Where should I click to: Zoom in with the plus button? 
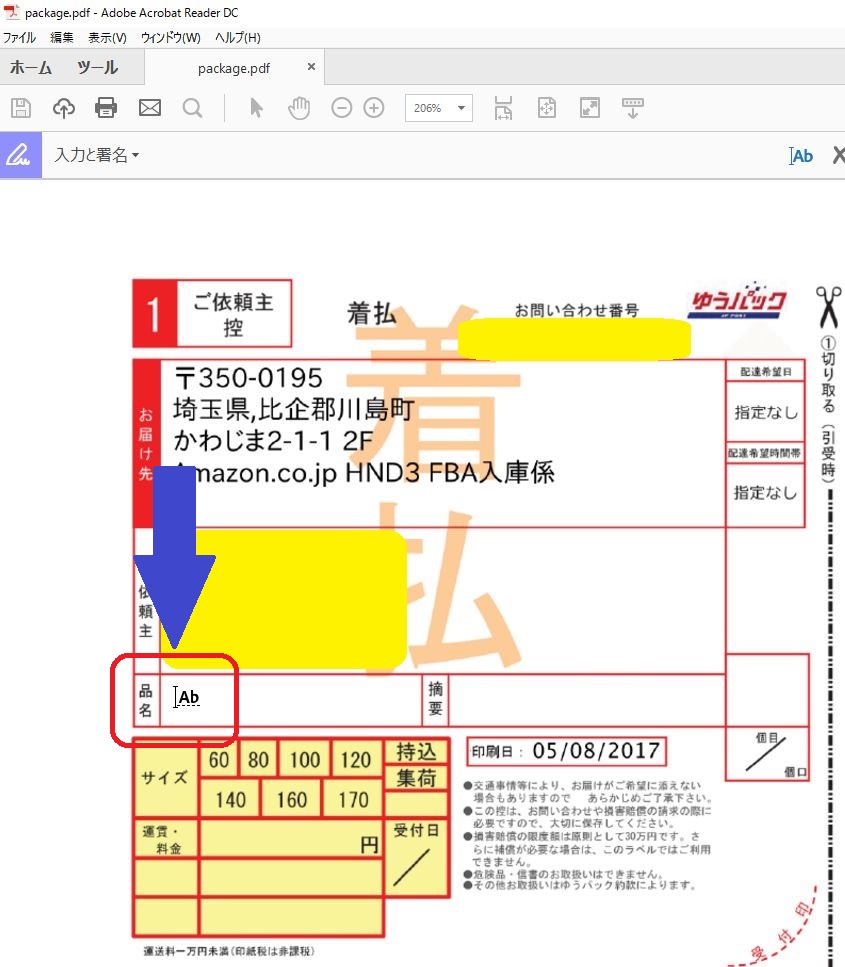(374, 108)
